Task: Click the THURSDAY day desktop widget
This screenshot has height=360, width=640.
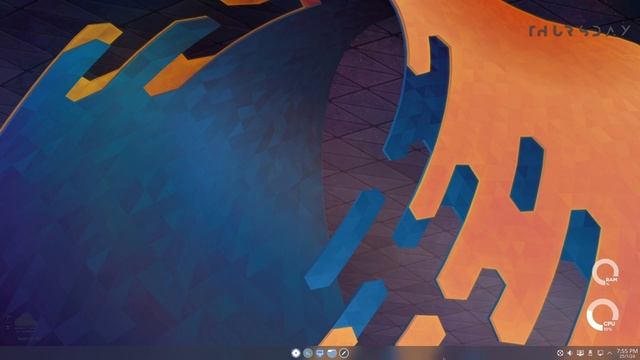Action: coord(580,31)
